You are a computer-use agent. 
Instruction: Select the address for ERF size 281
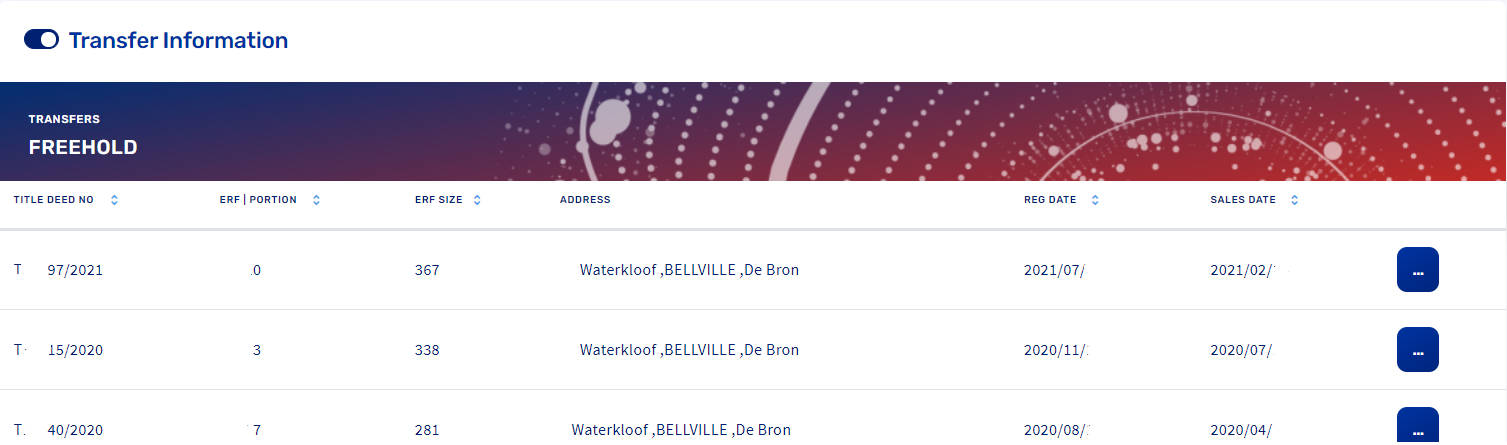tap(681, 430)
